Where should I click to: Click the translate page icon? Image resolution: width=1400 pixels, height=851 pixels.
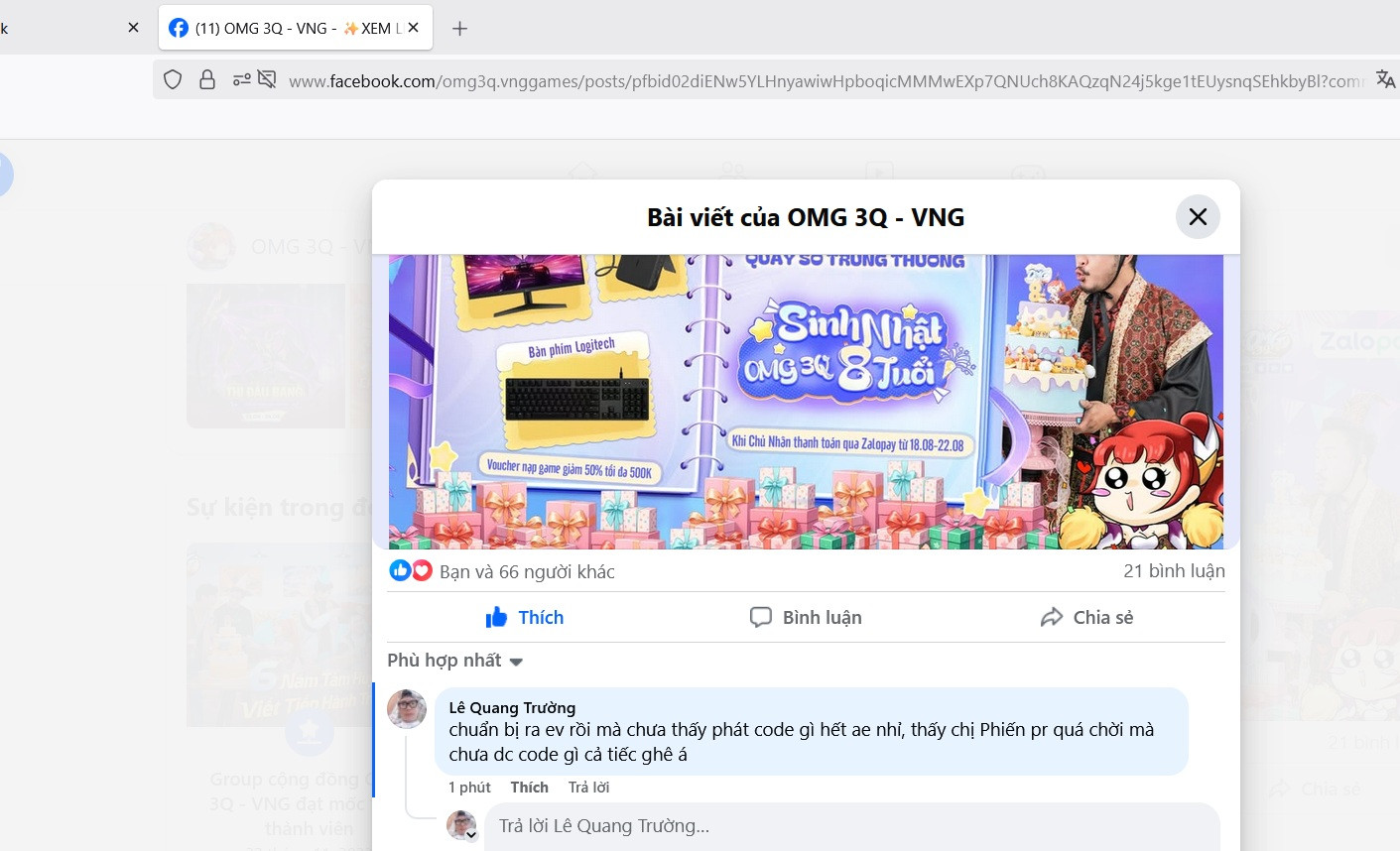coord(1385,79)
